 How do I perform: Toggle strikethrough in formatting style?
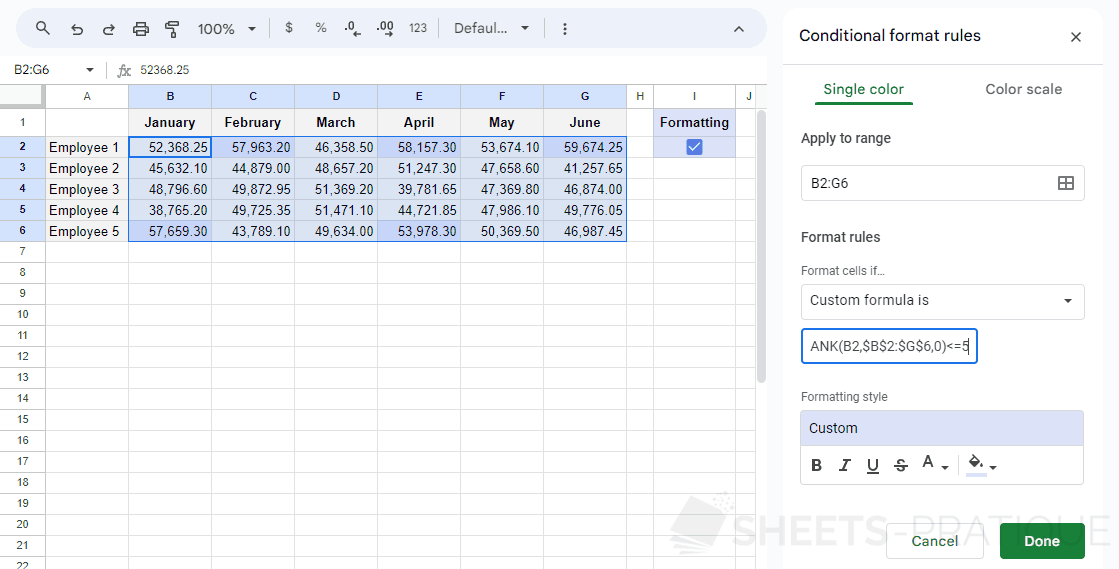pos(901,465)
